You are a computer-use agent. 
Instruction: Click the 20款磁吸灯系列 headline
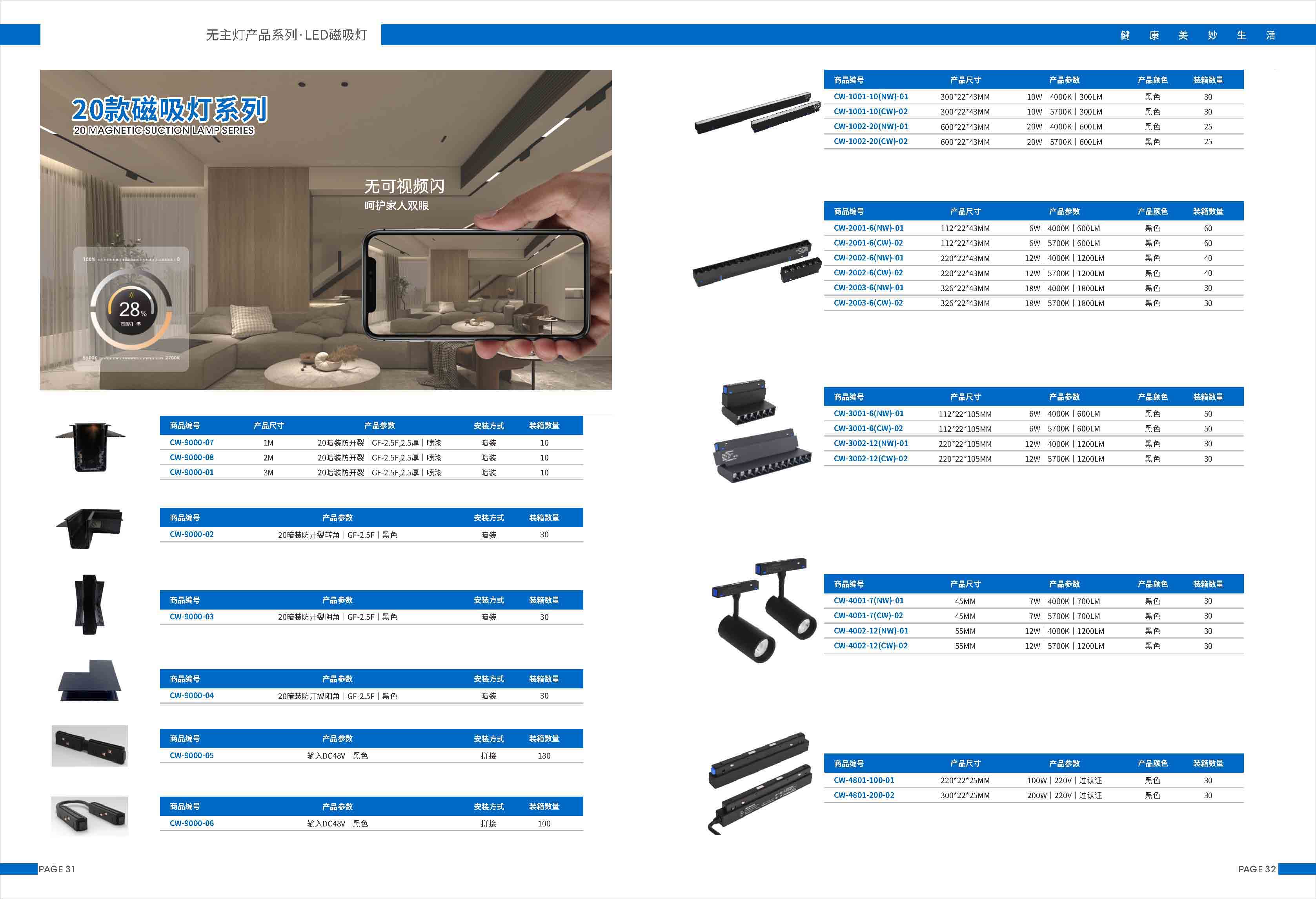point(170,109)
